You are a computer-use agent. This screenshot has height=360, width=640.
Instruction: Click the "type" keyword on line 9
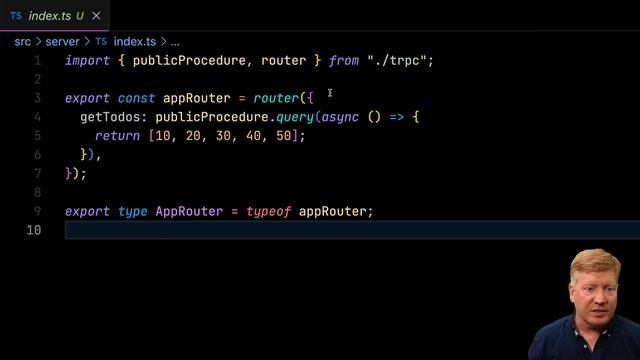[x=133, y=212]
